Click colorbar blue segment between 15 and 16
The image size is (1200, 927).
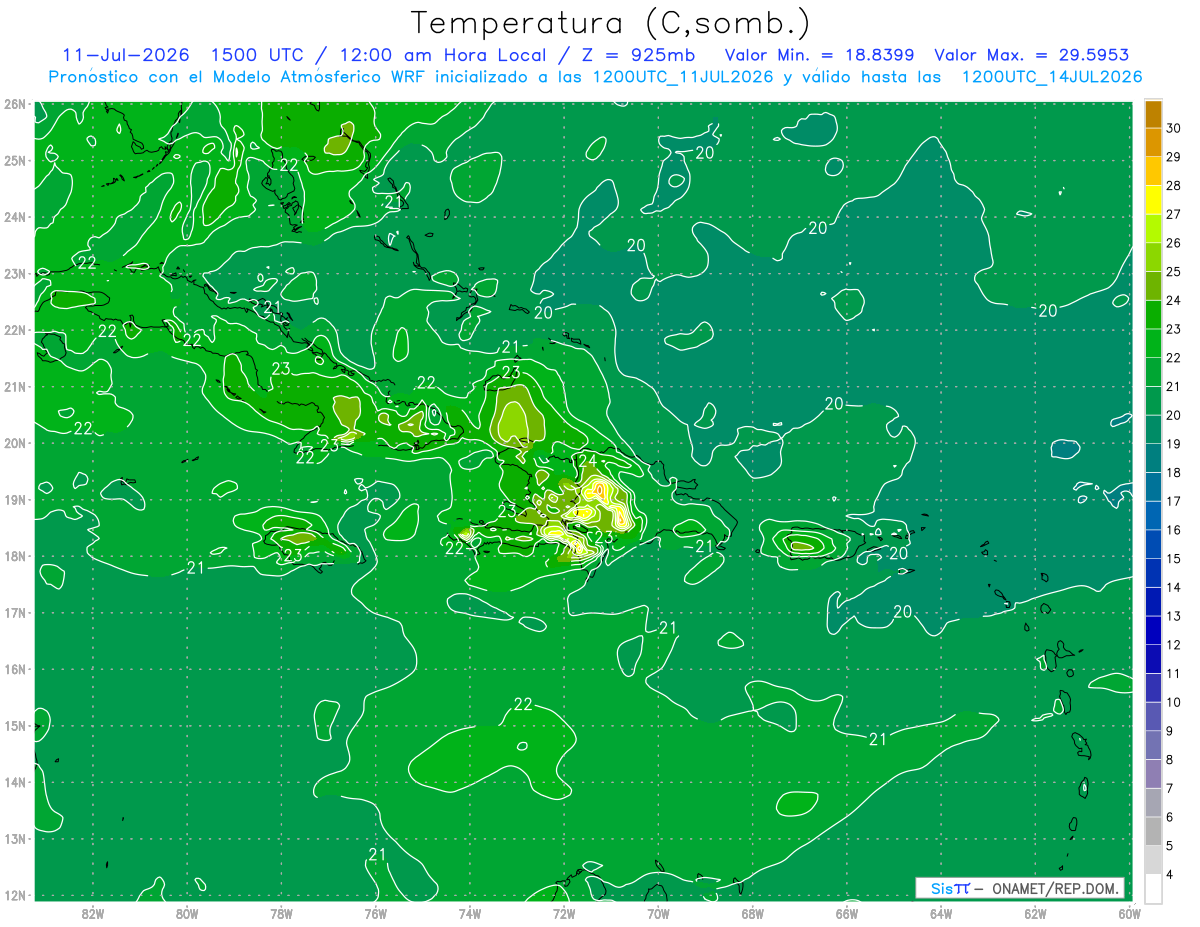(1153, 545)
